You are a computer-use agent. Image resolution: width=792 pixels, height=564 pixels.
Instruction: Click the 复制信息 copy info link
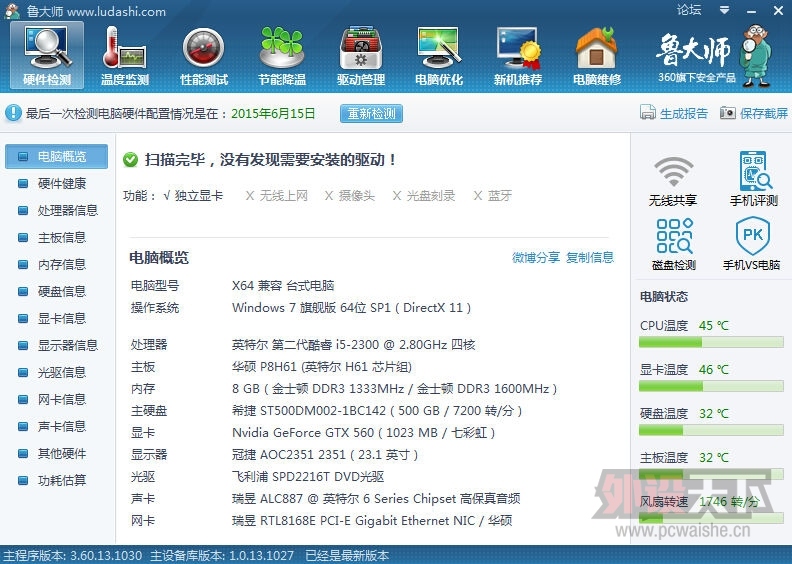[589, 258]
